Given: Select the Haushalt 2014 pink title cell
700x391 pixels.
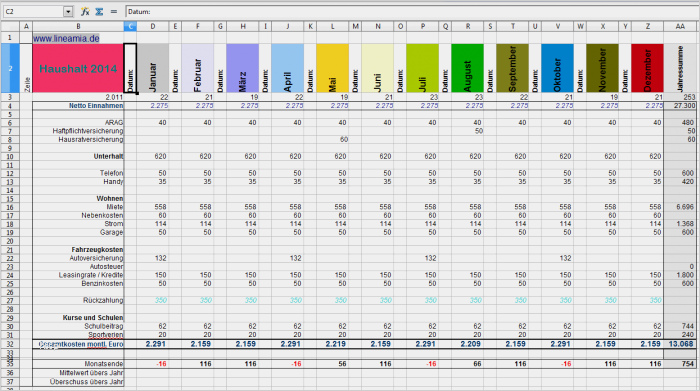Looking at the screenshot, I should pos(78,68).
